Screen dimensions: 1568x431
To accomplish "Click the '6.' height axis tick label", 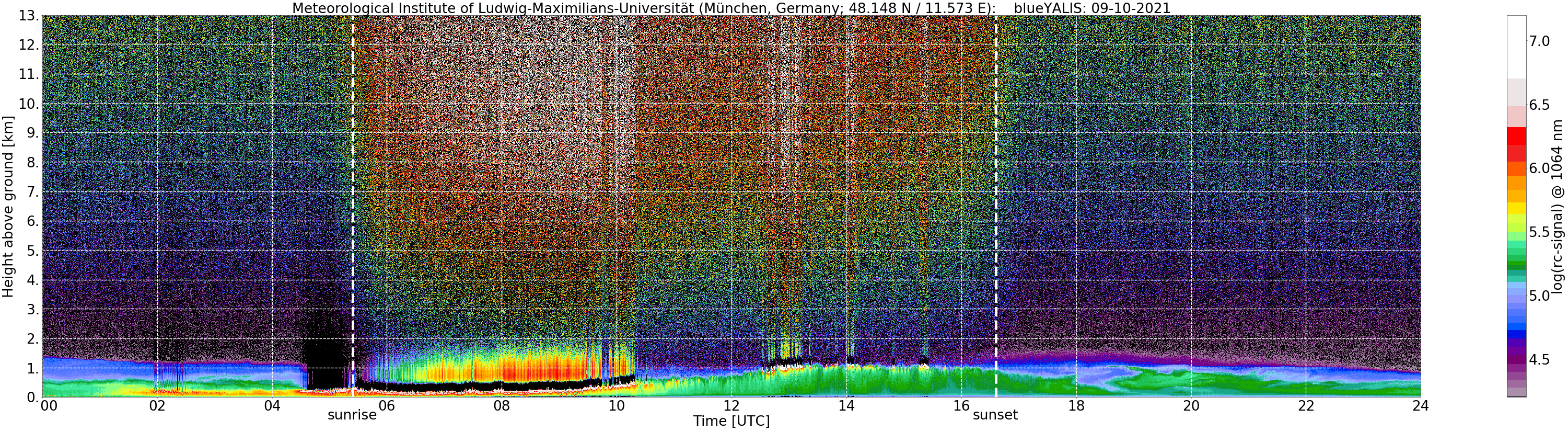I will coord(32,221).
